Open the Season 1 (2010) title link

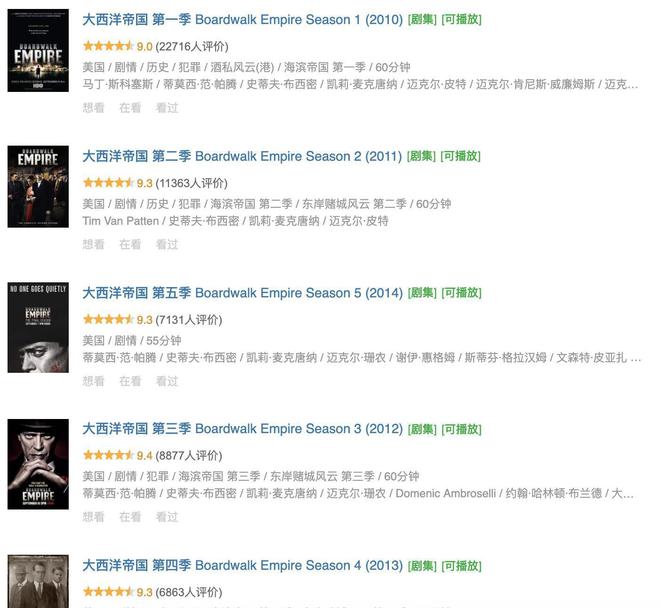click(242, 19)
